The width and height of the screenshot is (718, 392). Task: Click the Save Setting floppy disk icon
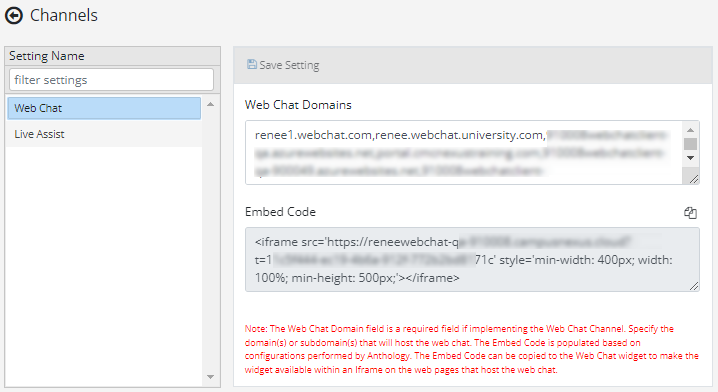coord(251,65)
